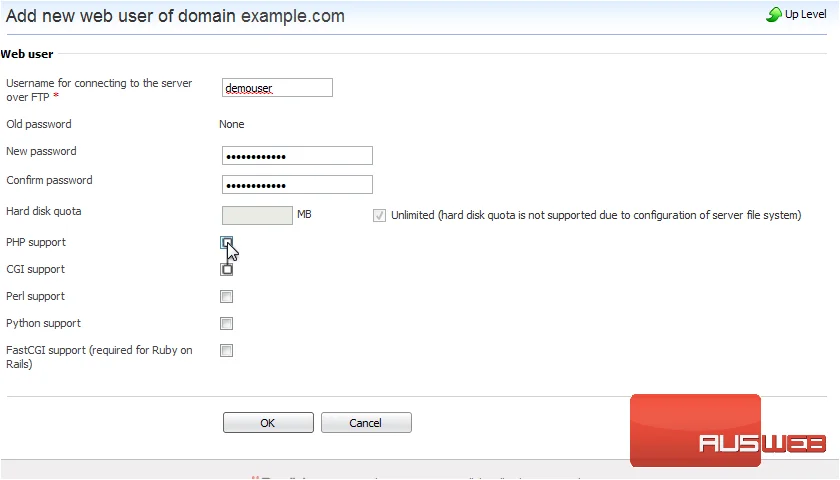
Task: Focus the FTP username field with demouser
Action: click(x=278, y=88)
